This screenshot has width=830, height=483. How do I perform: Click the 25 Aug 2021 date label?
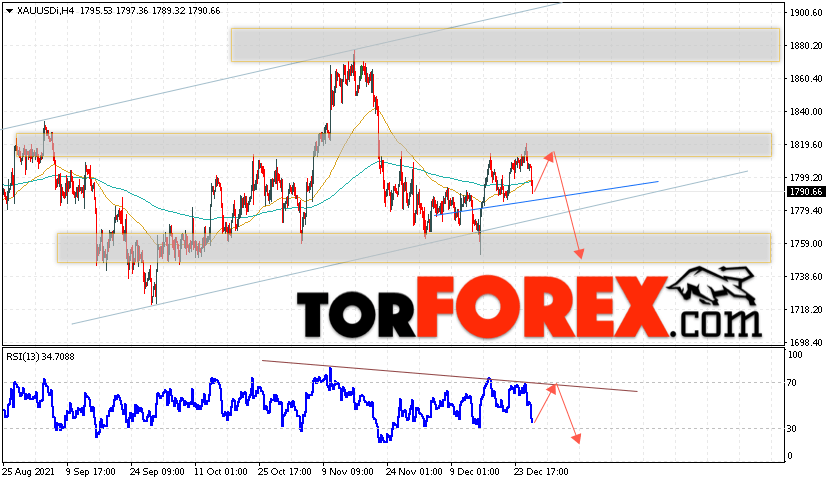tap(28, 471)
